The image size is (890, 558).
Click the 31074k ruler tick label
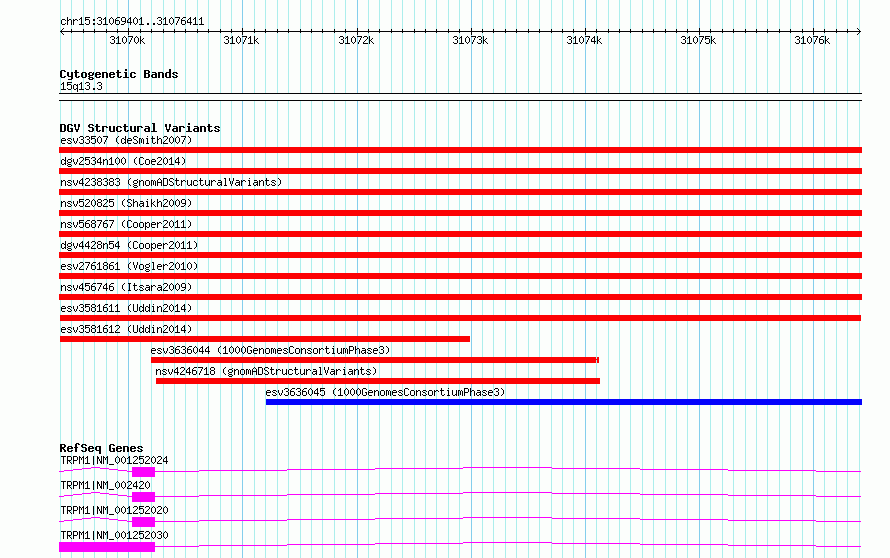tap(584, 40)
